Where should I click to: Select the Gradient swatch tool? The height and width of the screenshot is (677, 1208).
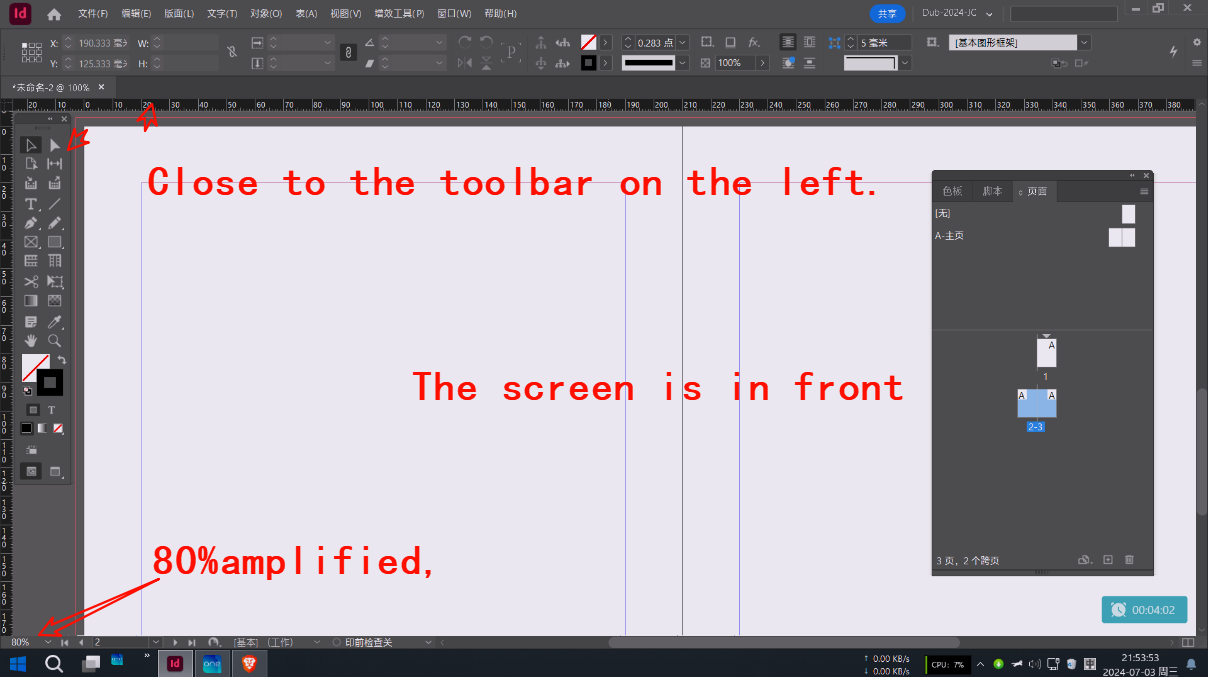pos(31,300)
